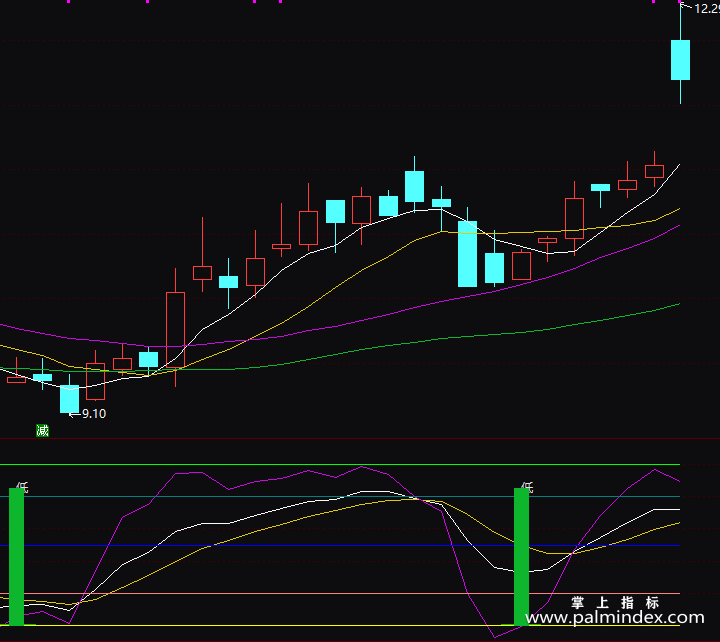720x642 pixels.
Task: Click the first green 低 signal bar in indicator
Action: (x=17, y=557)
